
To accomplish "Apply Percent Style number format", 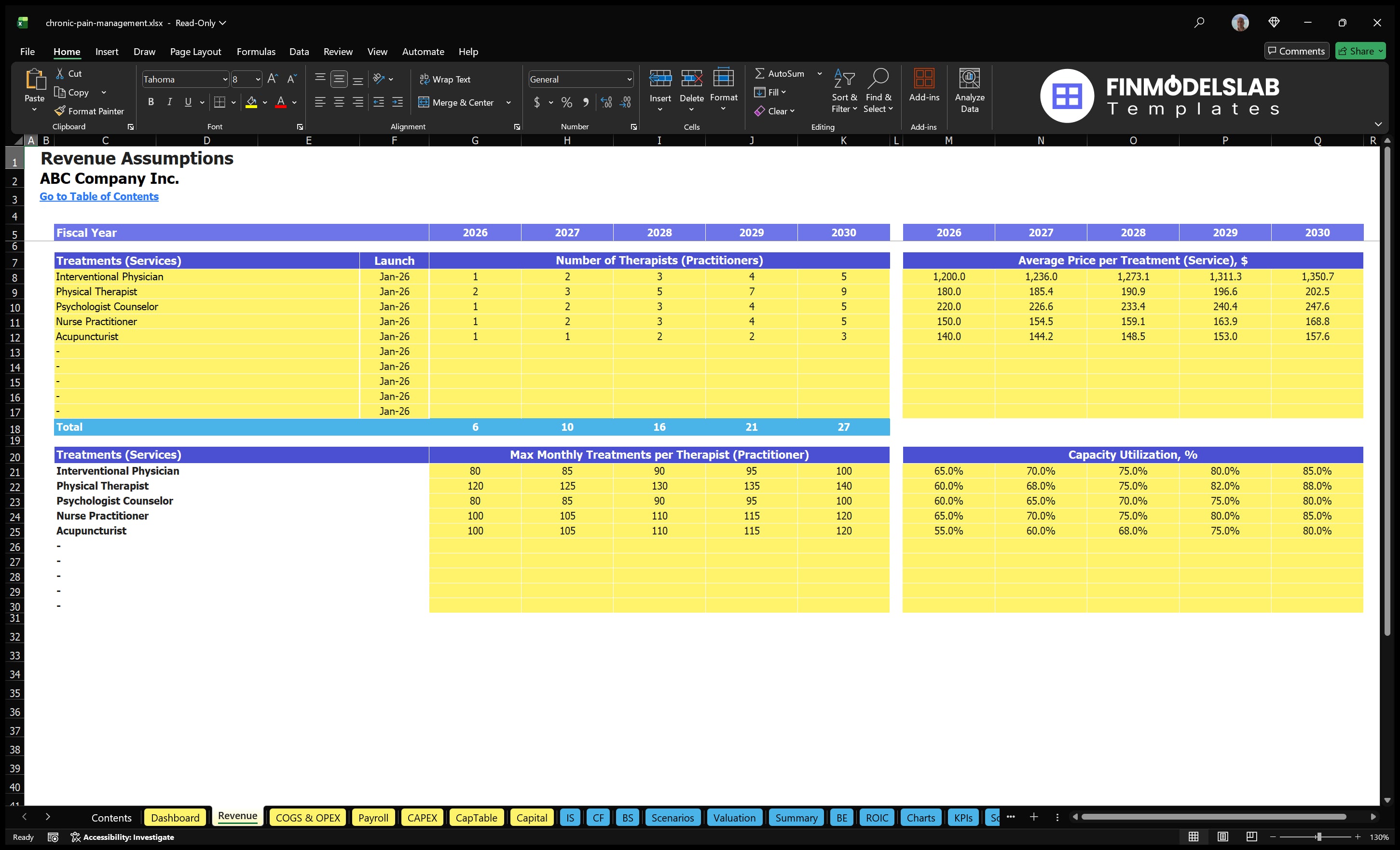I will (566, 103).
